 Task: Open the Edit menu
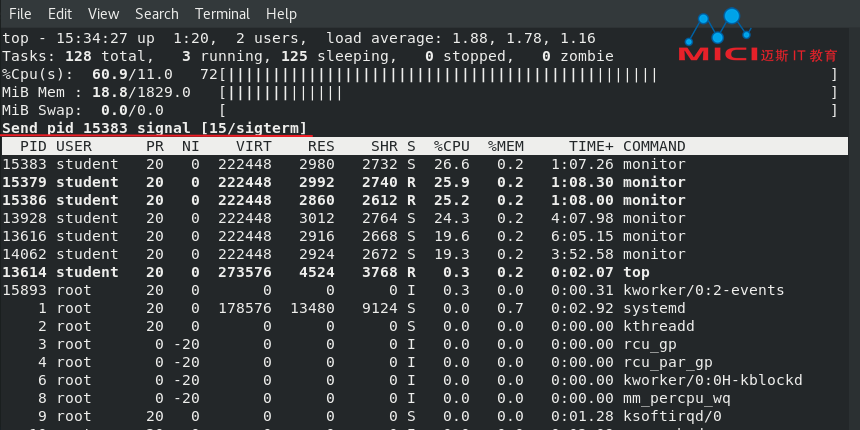[x=60, y=14]
